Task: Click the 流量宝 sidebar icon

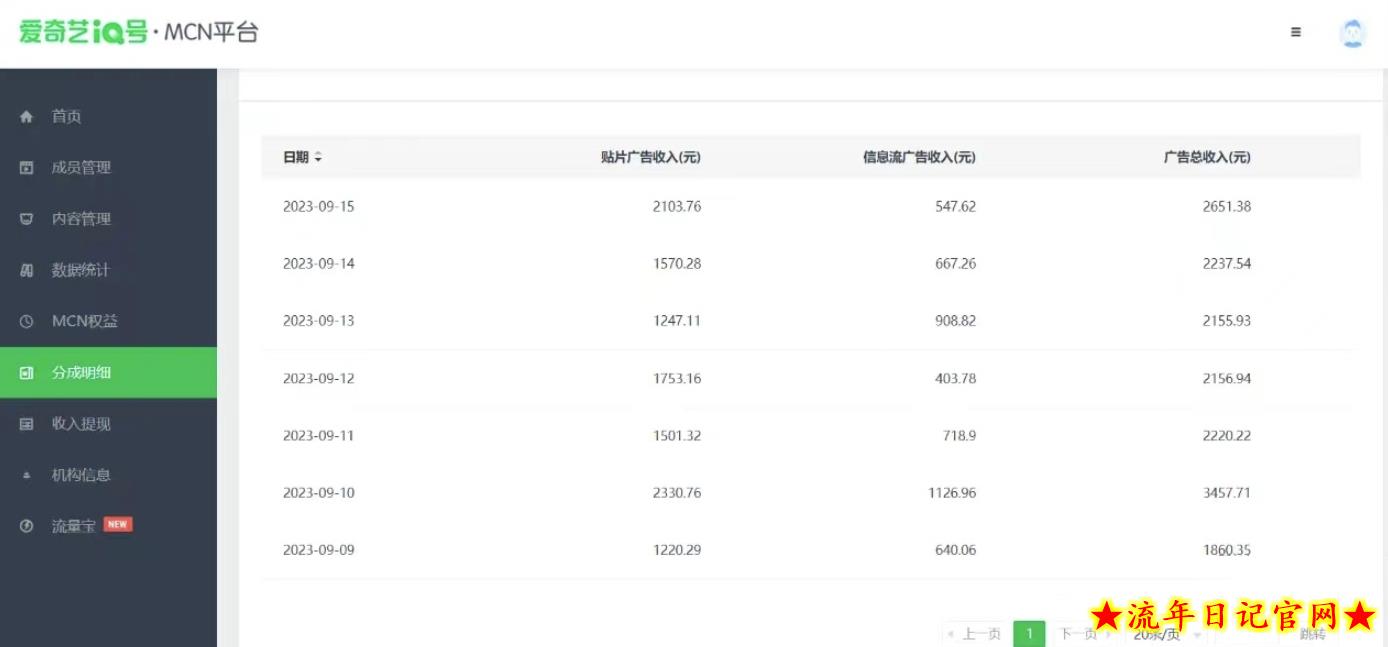Action: coord(27,527)
